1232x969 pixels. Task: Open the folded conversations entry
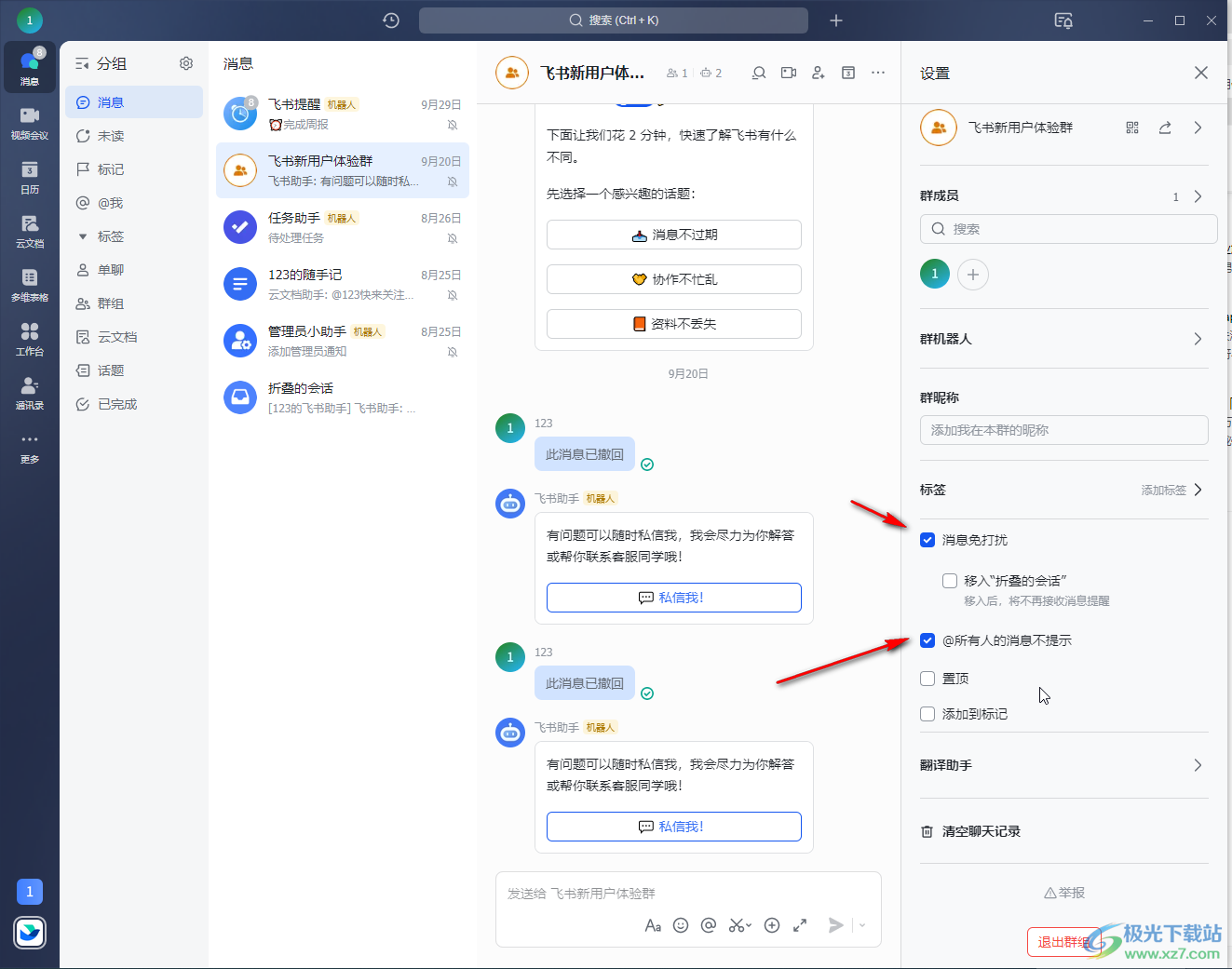point(343,397)
